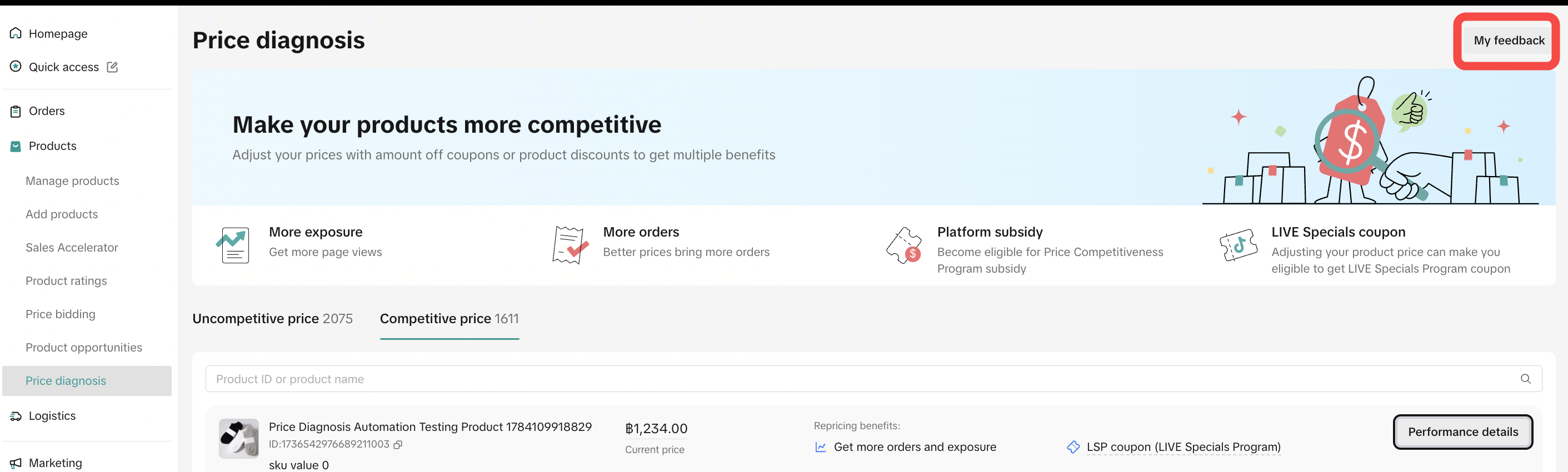Open Sales Accelerator page
1568x472 pixels.
[72, 248]
